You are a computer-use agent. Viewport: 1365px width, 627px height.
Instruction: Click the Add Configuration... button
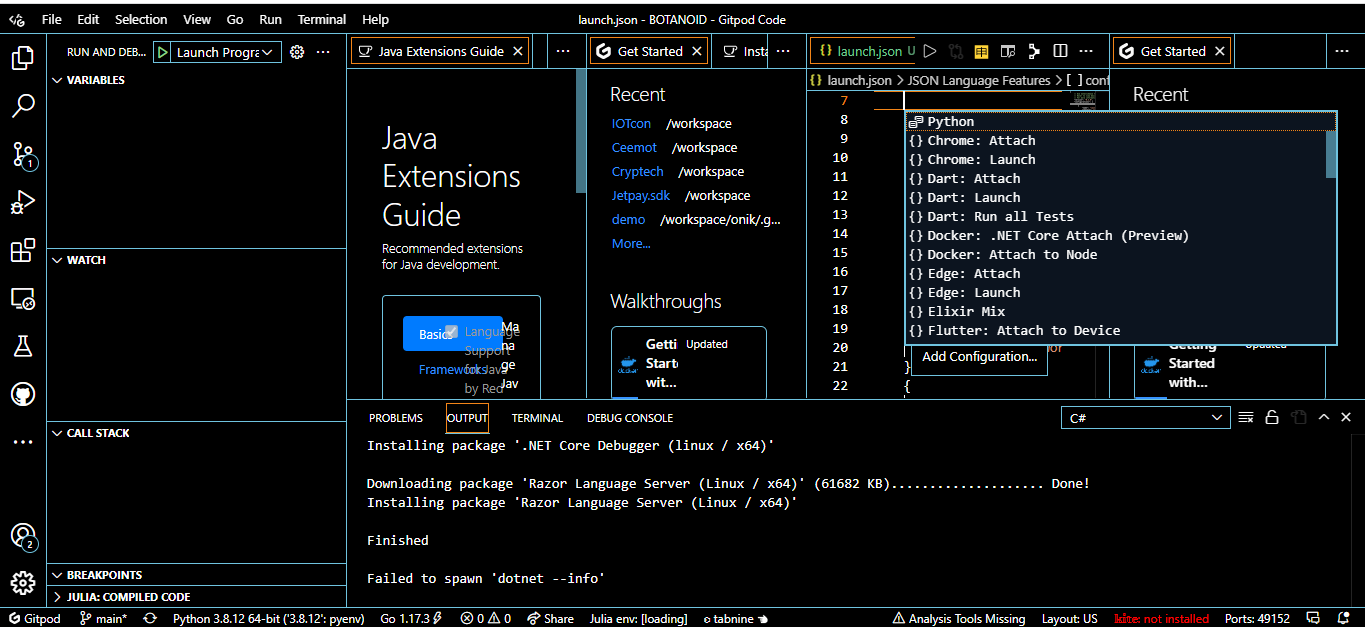pos(979,357)
